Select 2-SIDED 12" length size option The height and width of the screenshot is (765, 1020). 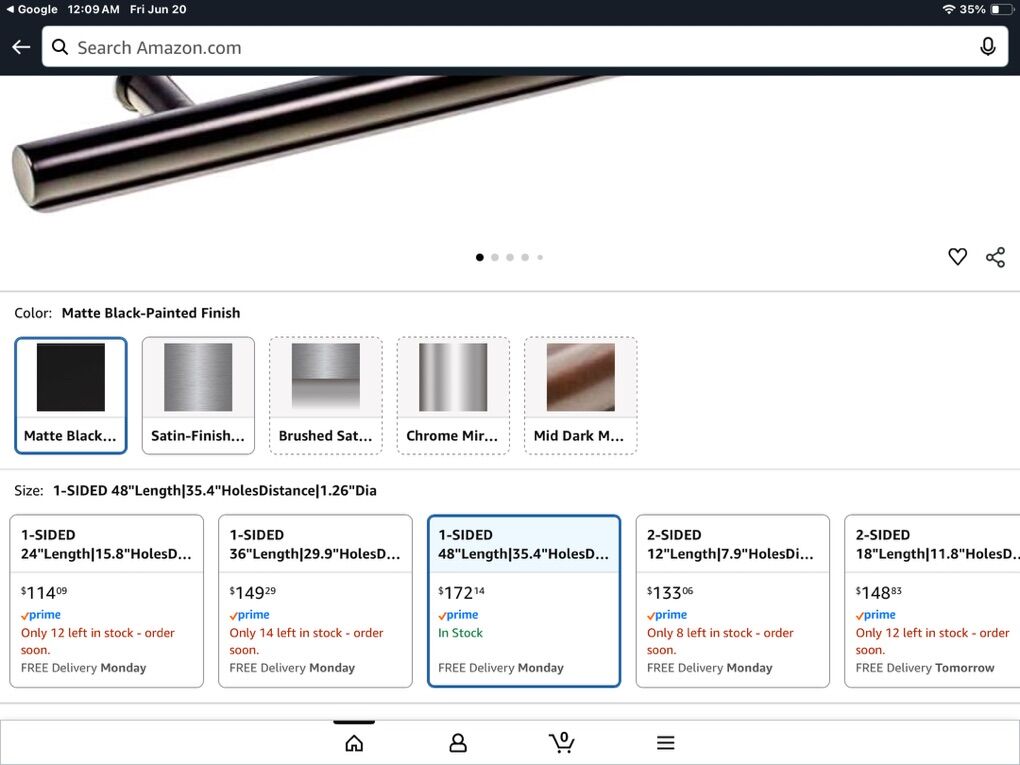tap(732, 600)
